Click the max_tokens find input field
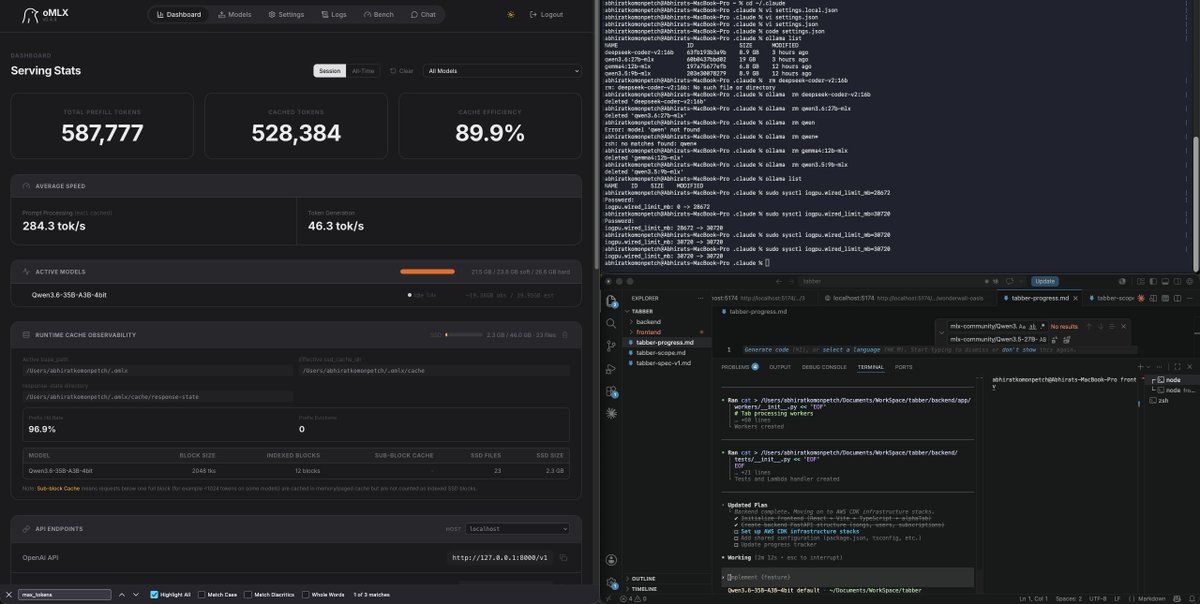Viewport: 1200px width, 604px height. (x=64, y=594)
